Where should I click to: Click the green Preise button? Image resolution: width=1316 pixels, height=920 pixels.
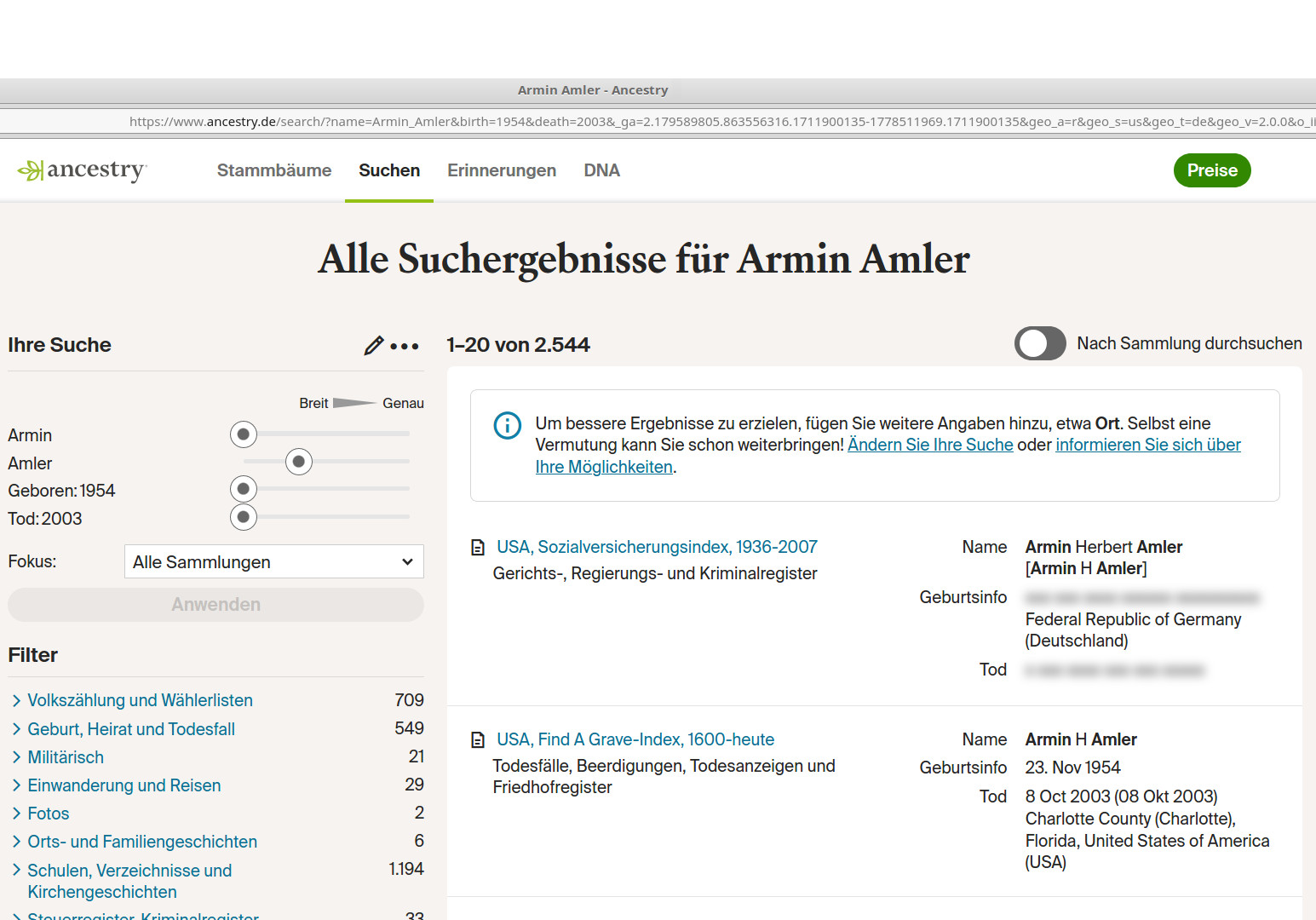point(1212,170)
